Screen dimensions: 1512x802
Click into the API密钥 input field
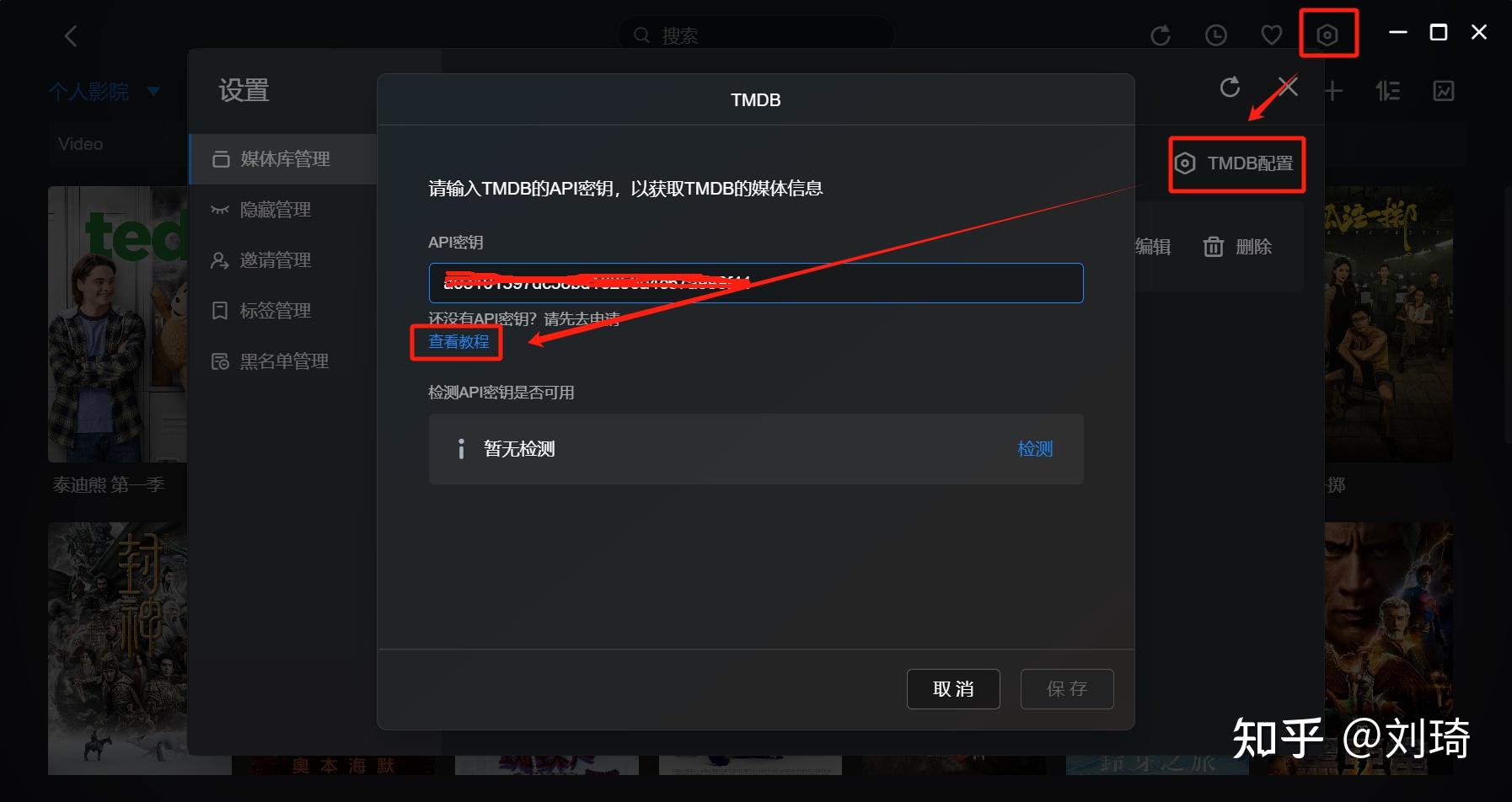[756, 283]
